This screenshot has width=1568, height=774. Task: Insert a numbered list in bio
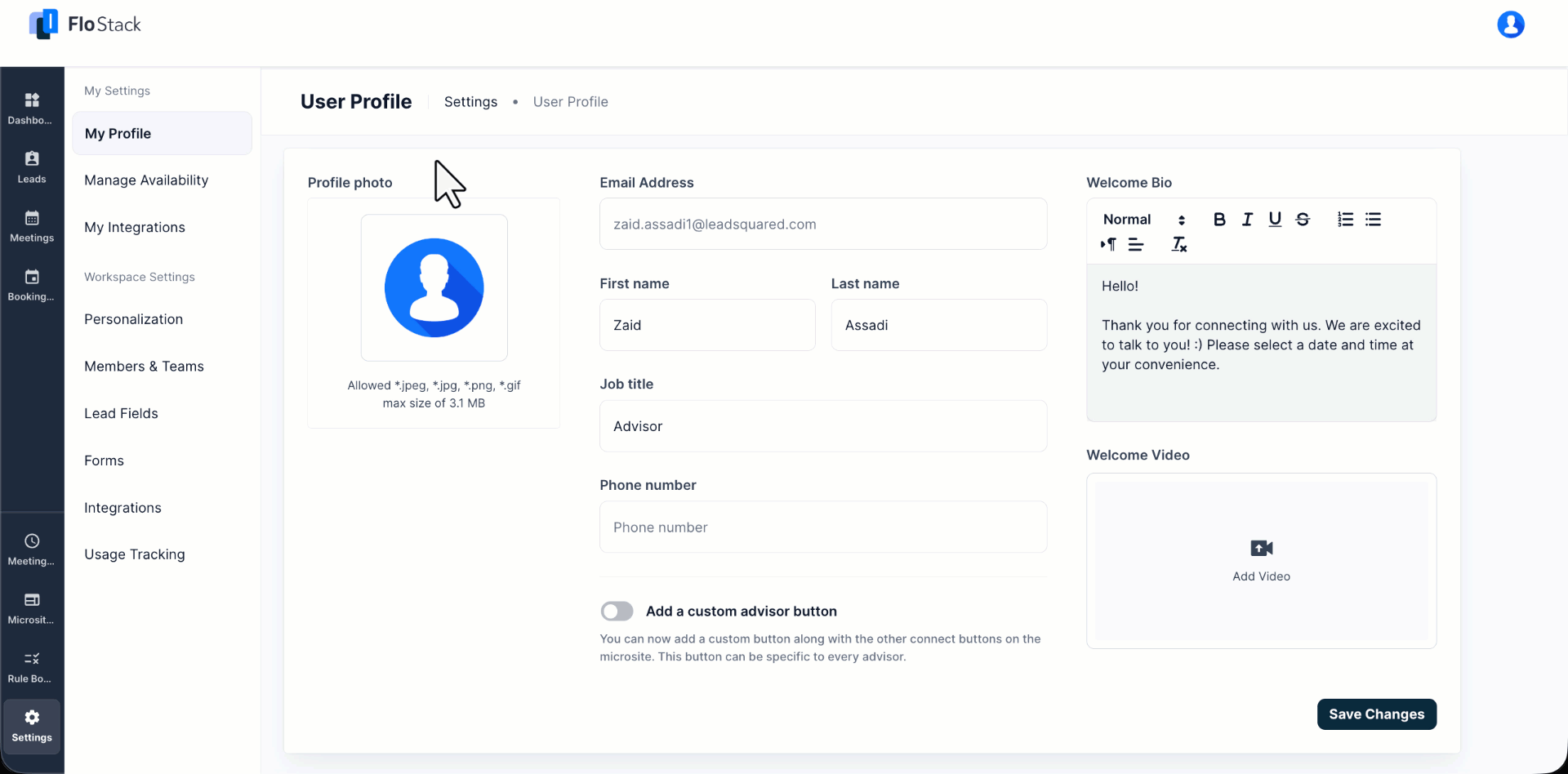(1345, 219)
